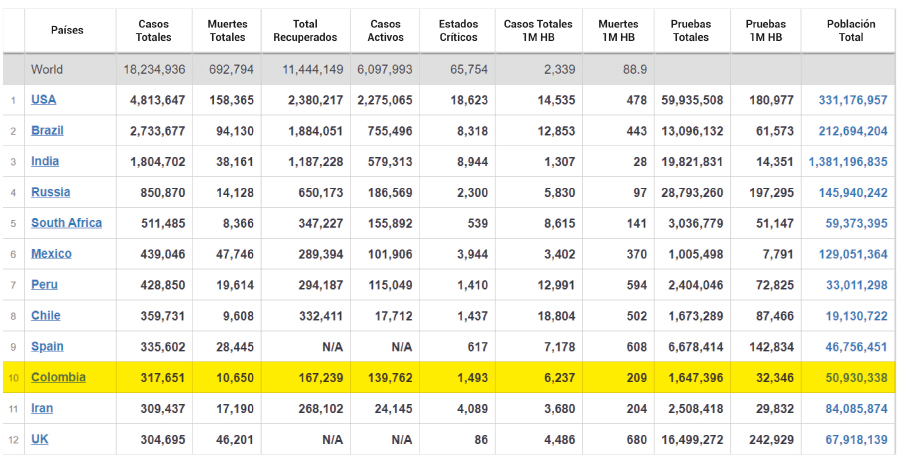Open USA population link 331,176,957
The image size is (900, 464).
click(x=853, y=100)
